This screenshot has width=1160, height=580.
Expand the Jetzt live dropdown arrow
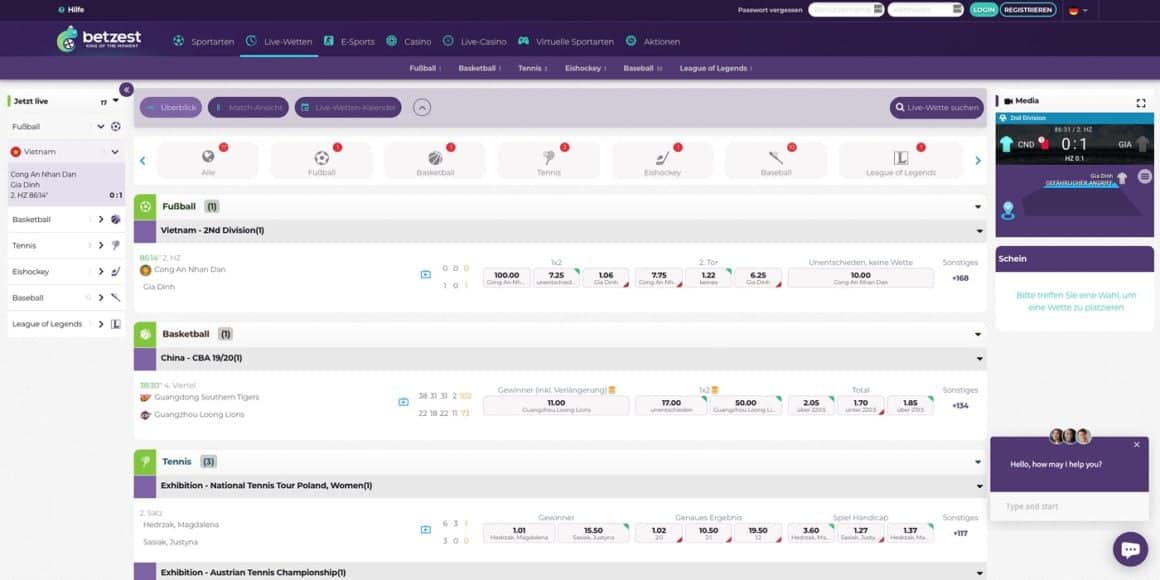click(115, 101)
